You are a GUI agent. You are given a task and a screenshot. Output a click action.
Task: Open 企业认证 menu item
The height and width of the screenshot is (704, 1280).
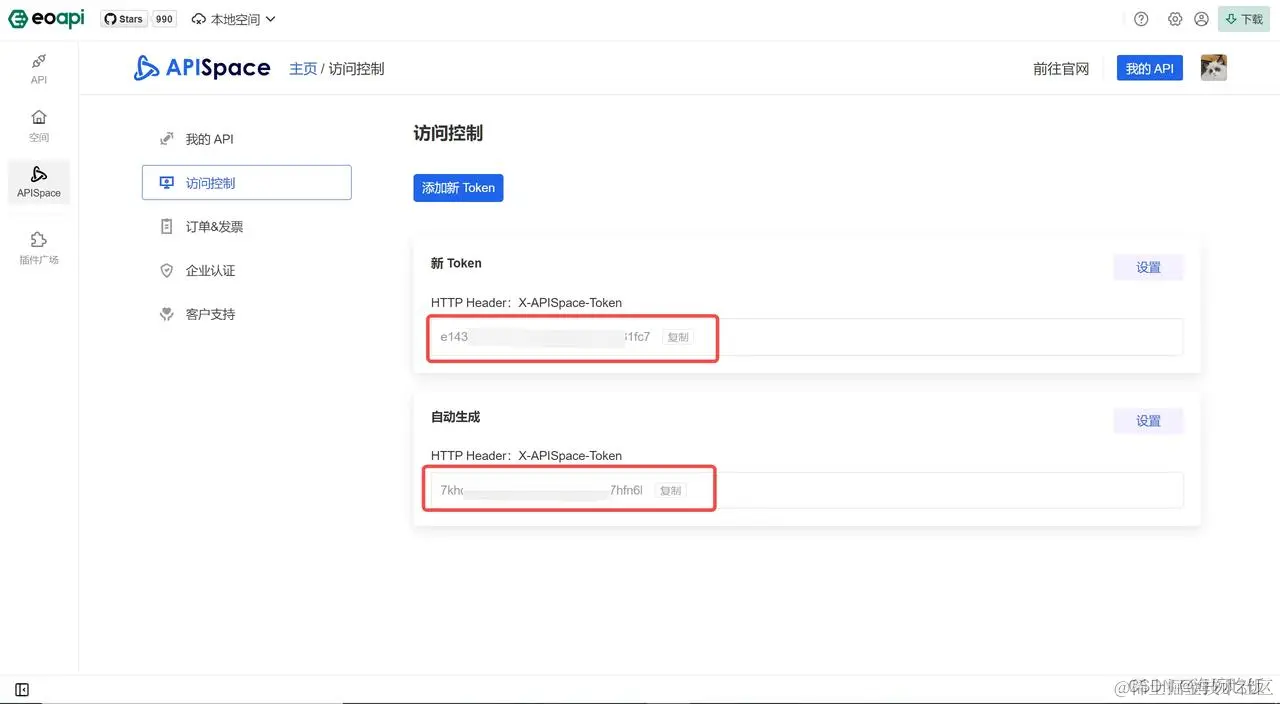tap(247, 271)
